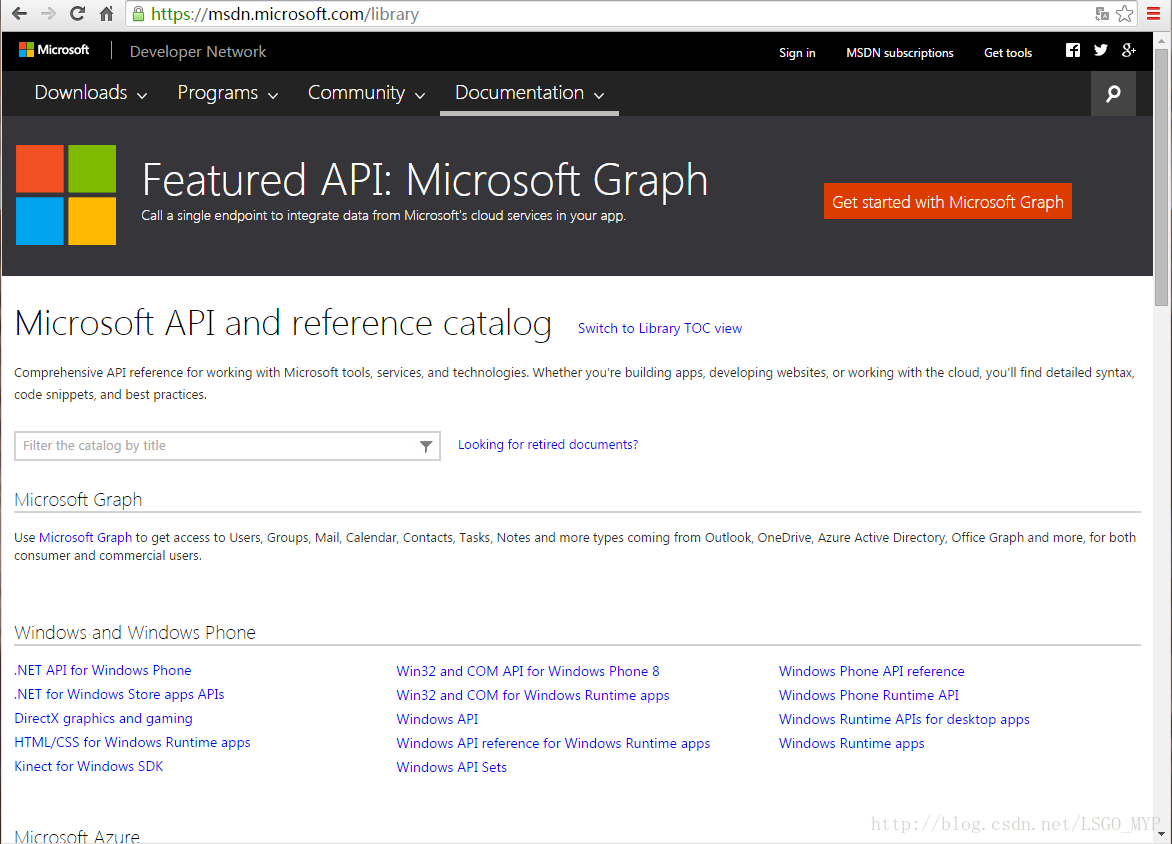Image resolution: width=1172 pixels, height=844 pixels.
Task: Expand the Community menu
Action: (x=366, y=93)
